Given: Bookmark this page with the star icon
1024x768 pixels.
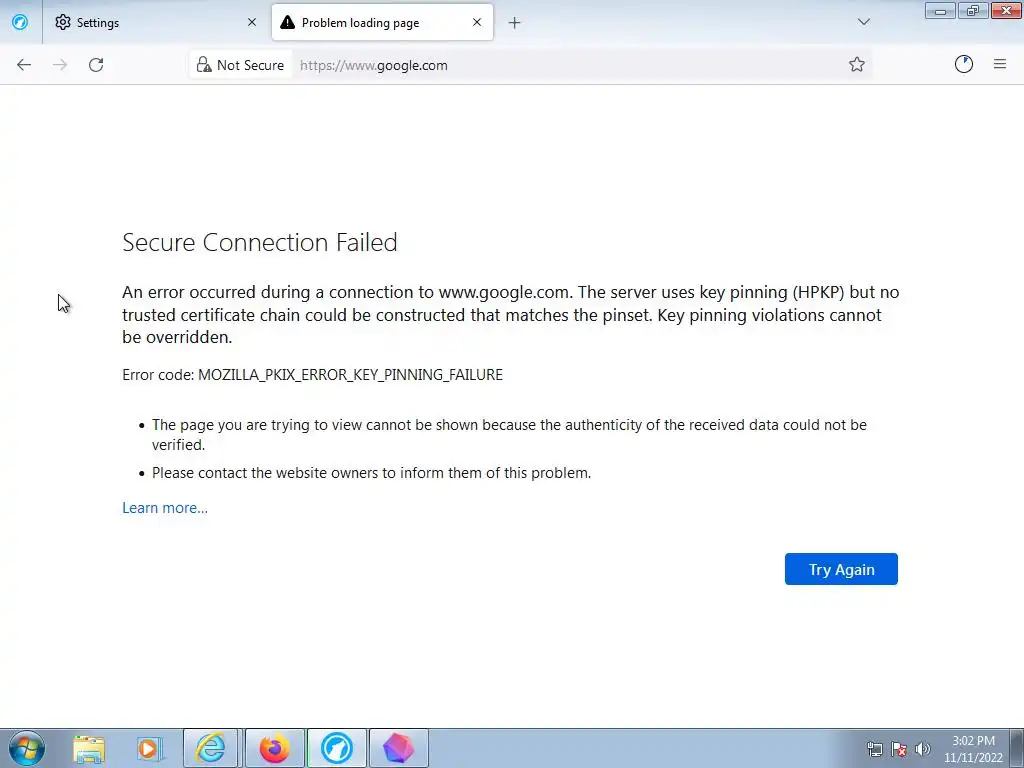Looking at the screenshot, I should point(857,65).
